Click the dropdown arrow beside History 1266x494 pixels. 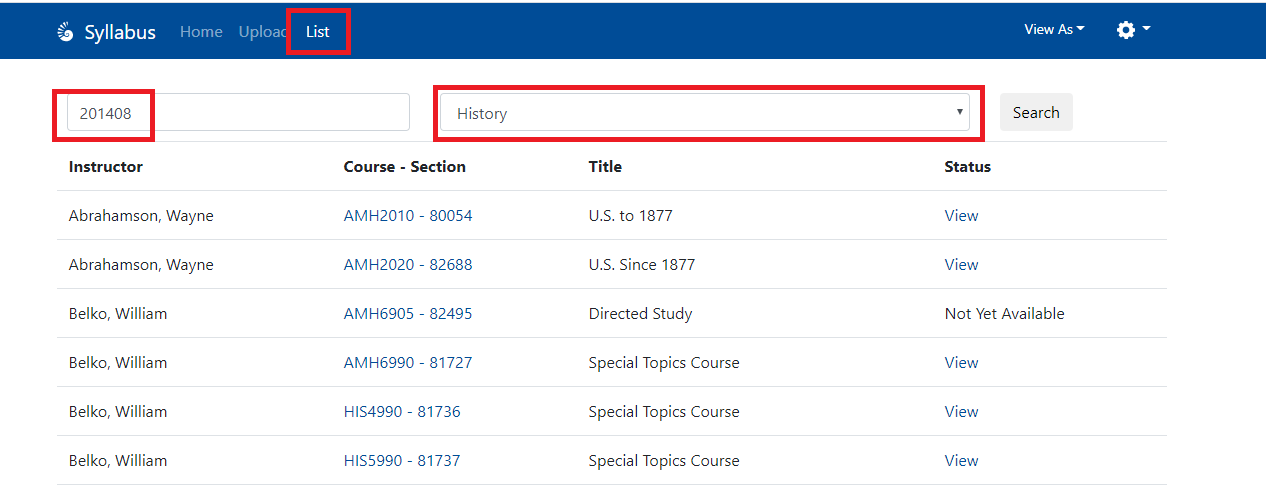point(960,112)
